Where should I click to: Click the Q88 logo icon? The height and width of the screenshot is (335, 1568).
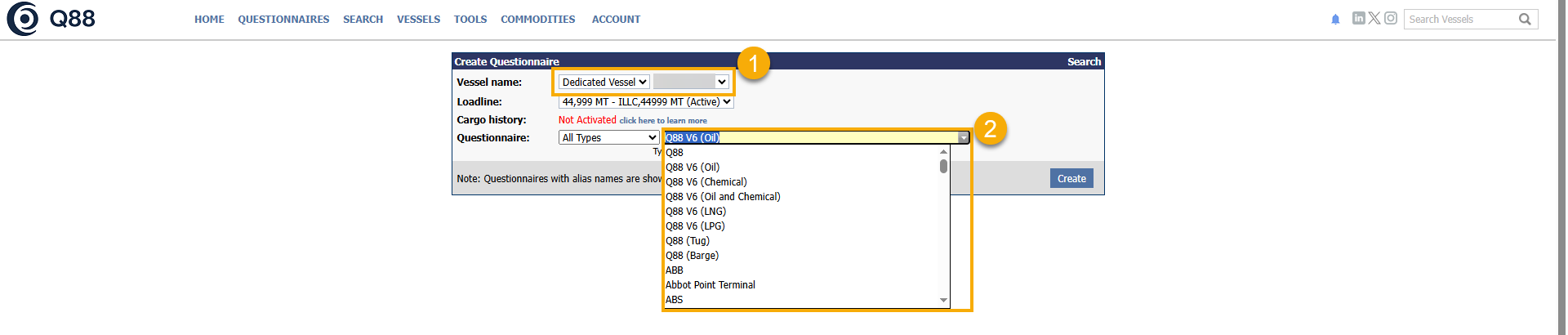(23, 19)
